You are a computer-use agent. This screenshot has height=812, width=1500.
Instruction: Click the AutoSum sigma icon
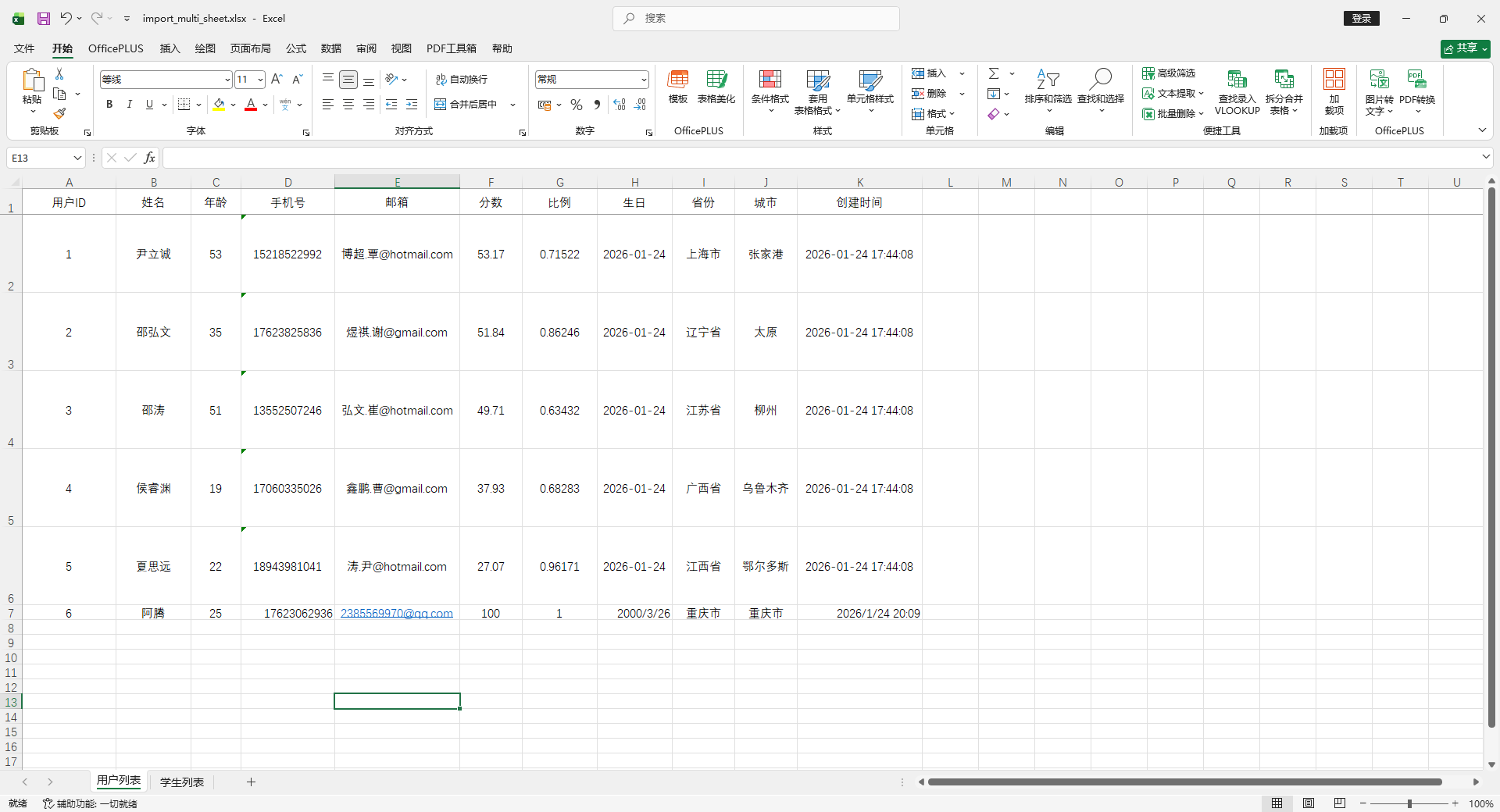pyautogui.click(x=994, y=73)
